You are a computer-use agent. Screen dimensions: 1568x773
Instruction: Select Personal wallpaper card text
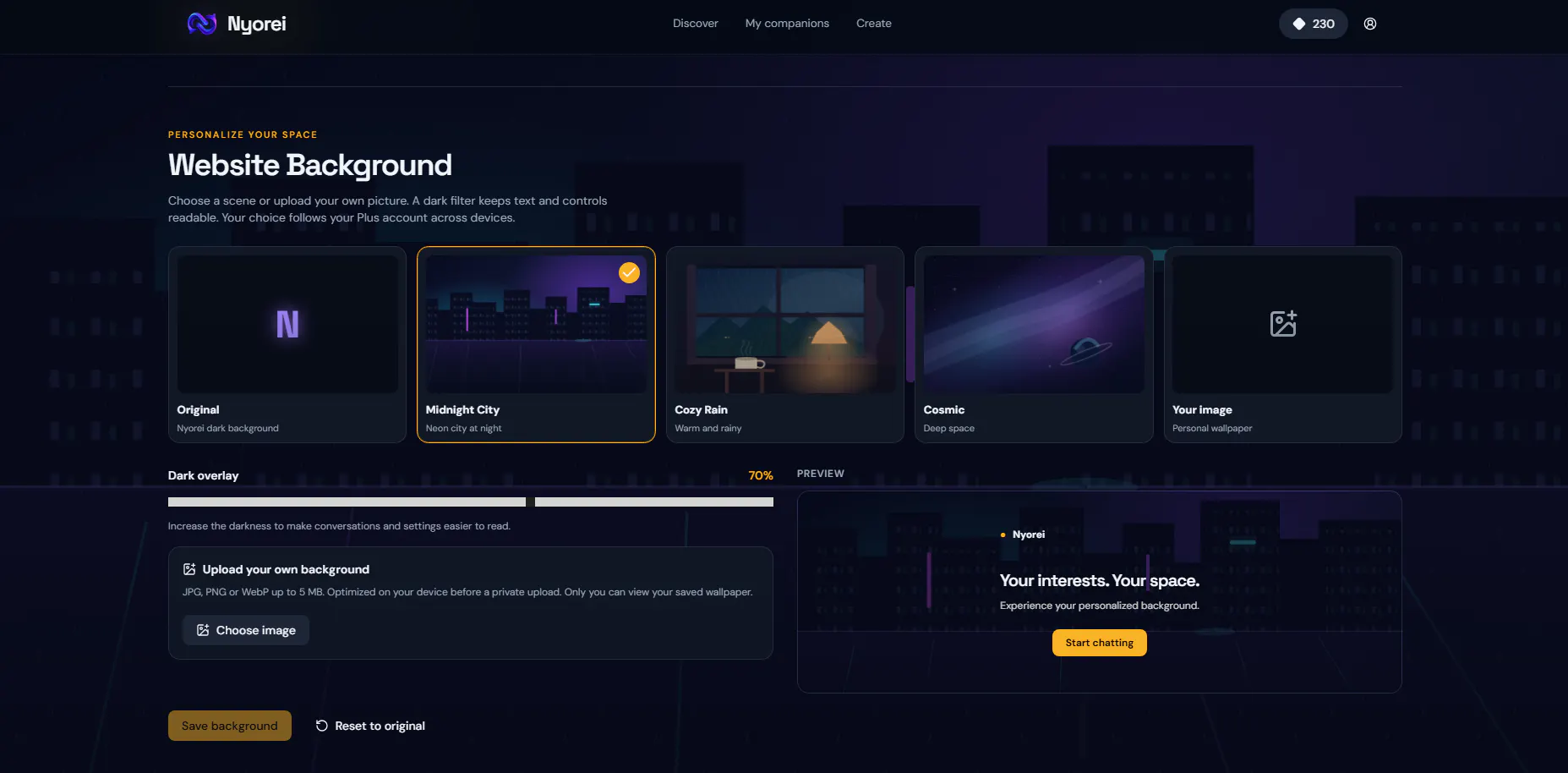coord(1212,428)
